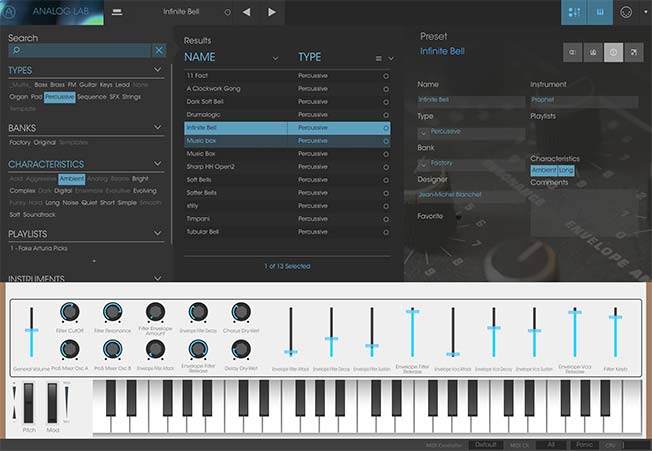Click the Filter Resonance knob

click(x=112, y=312)
